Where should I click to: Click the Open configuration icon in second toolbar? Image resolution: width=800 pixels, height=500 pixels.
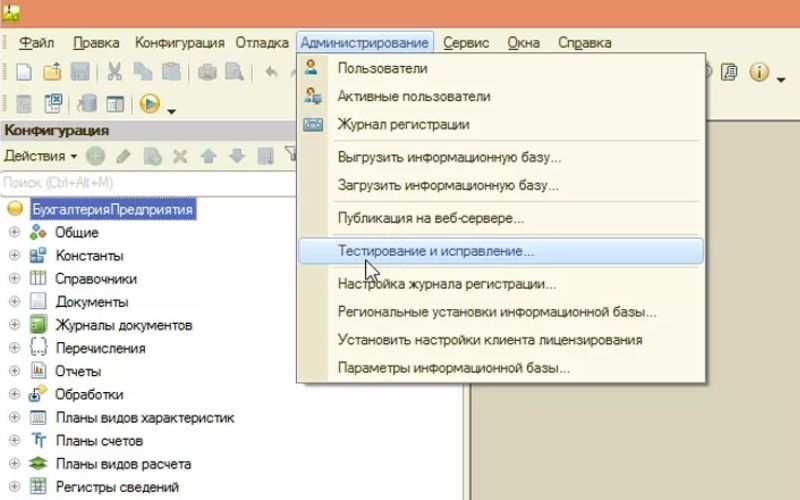tap(23, 104)
